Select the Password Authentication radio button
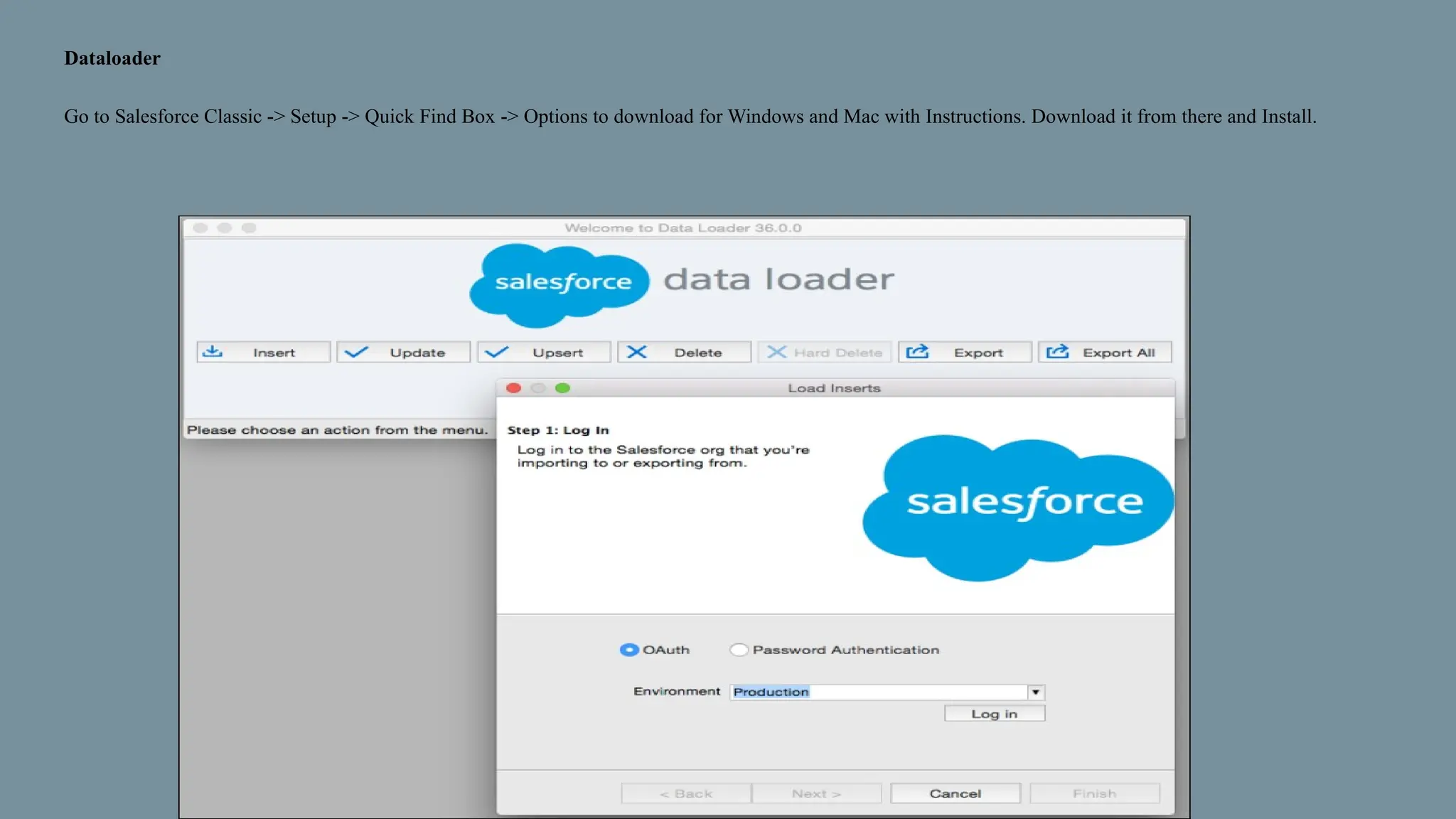Screen dimensions: 1456x819 tap(739, 650)
